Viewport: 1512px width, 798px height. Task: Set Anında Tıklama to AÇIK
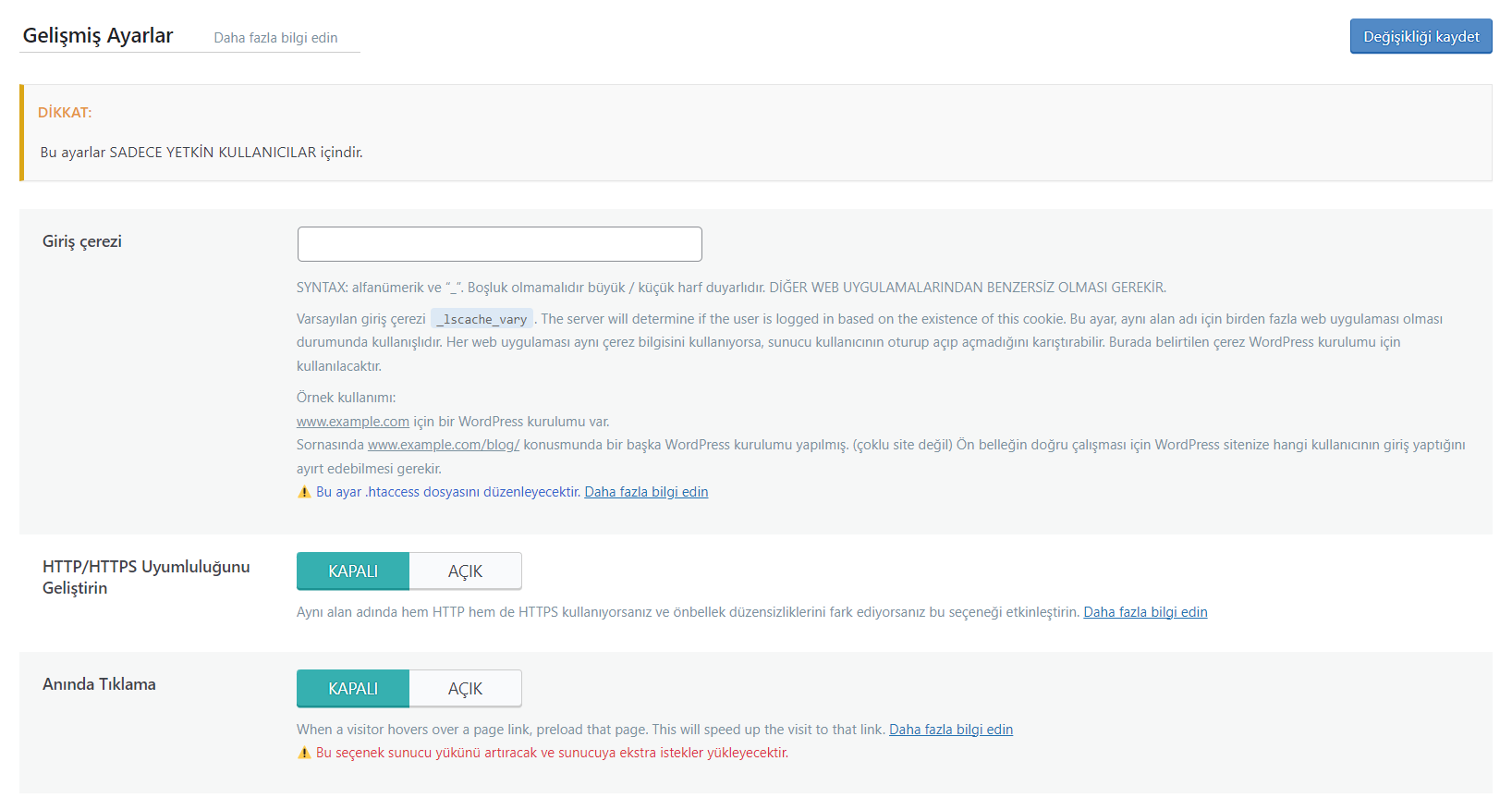point(465,689)
